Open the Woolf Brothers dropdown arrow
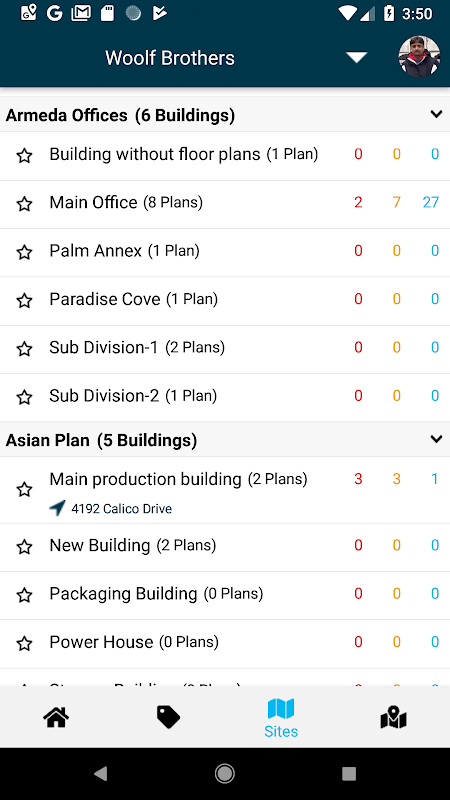 click(357, 57)
